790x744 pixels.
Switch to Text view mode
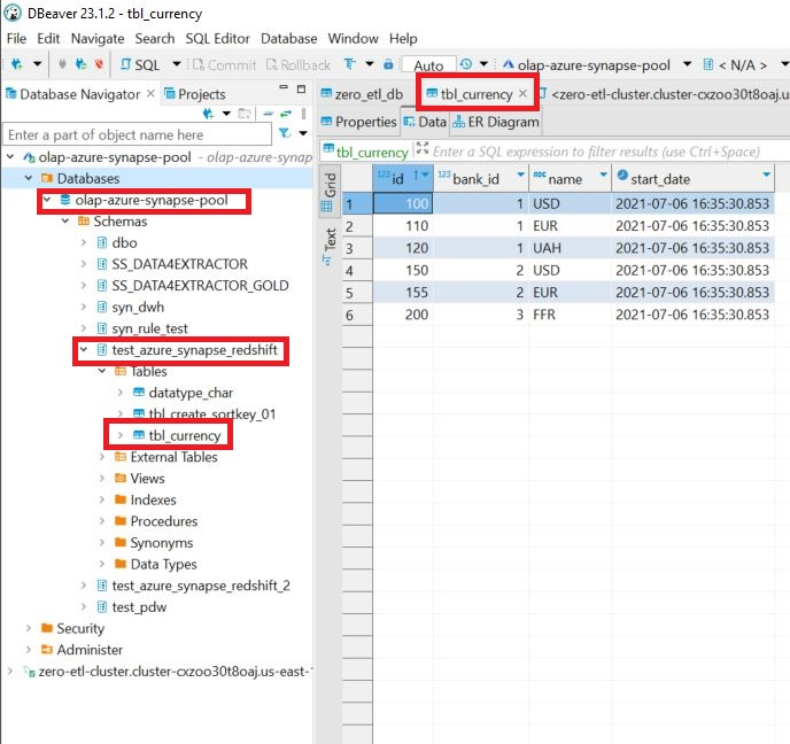click(329, 245)
